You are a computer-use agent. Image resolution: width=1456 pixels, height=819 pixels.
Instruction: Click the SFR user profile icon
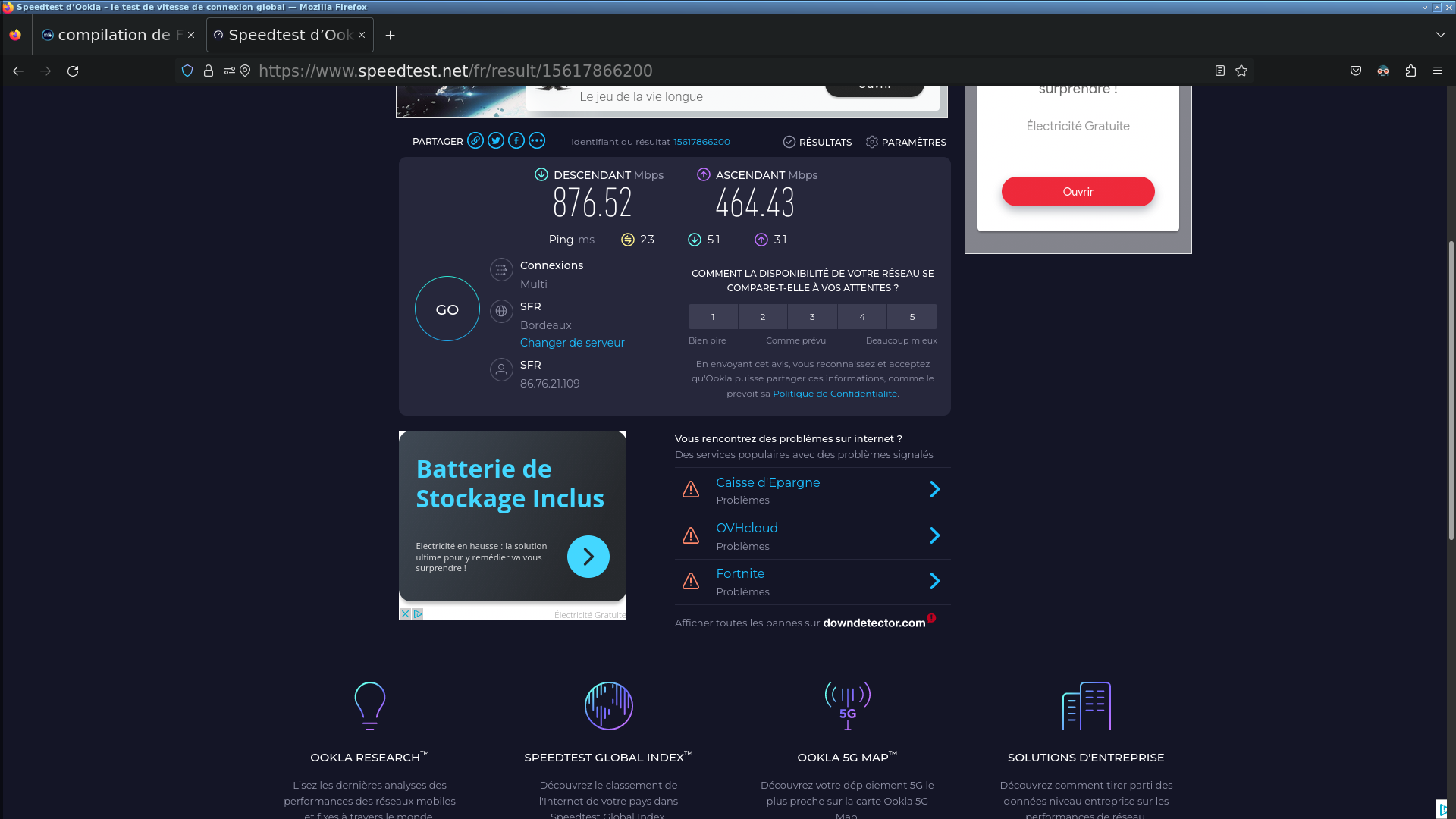(x=501, y=369)
